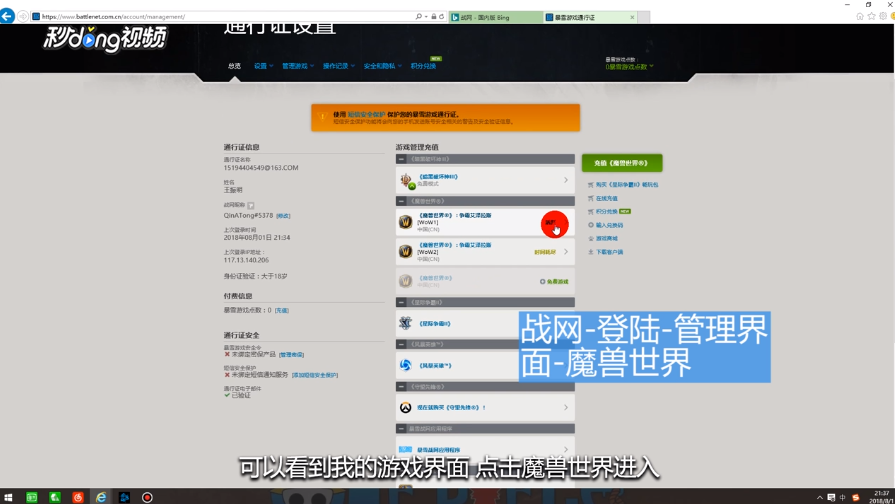Screen dimensions: 895x504
Task: Expand the 暴雪游戏点数 balance dropdown
Action: (x=630, y=67)
